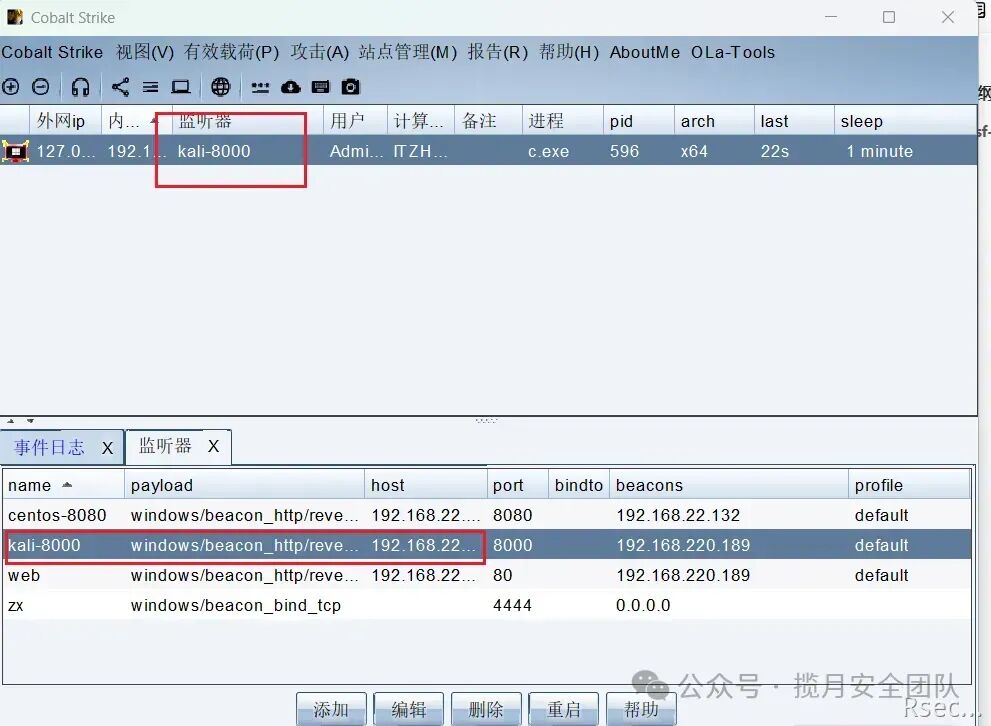
Task: Select the zx listener row
Action: [x=487, y=605]
